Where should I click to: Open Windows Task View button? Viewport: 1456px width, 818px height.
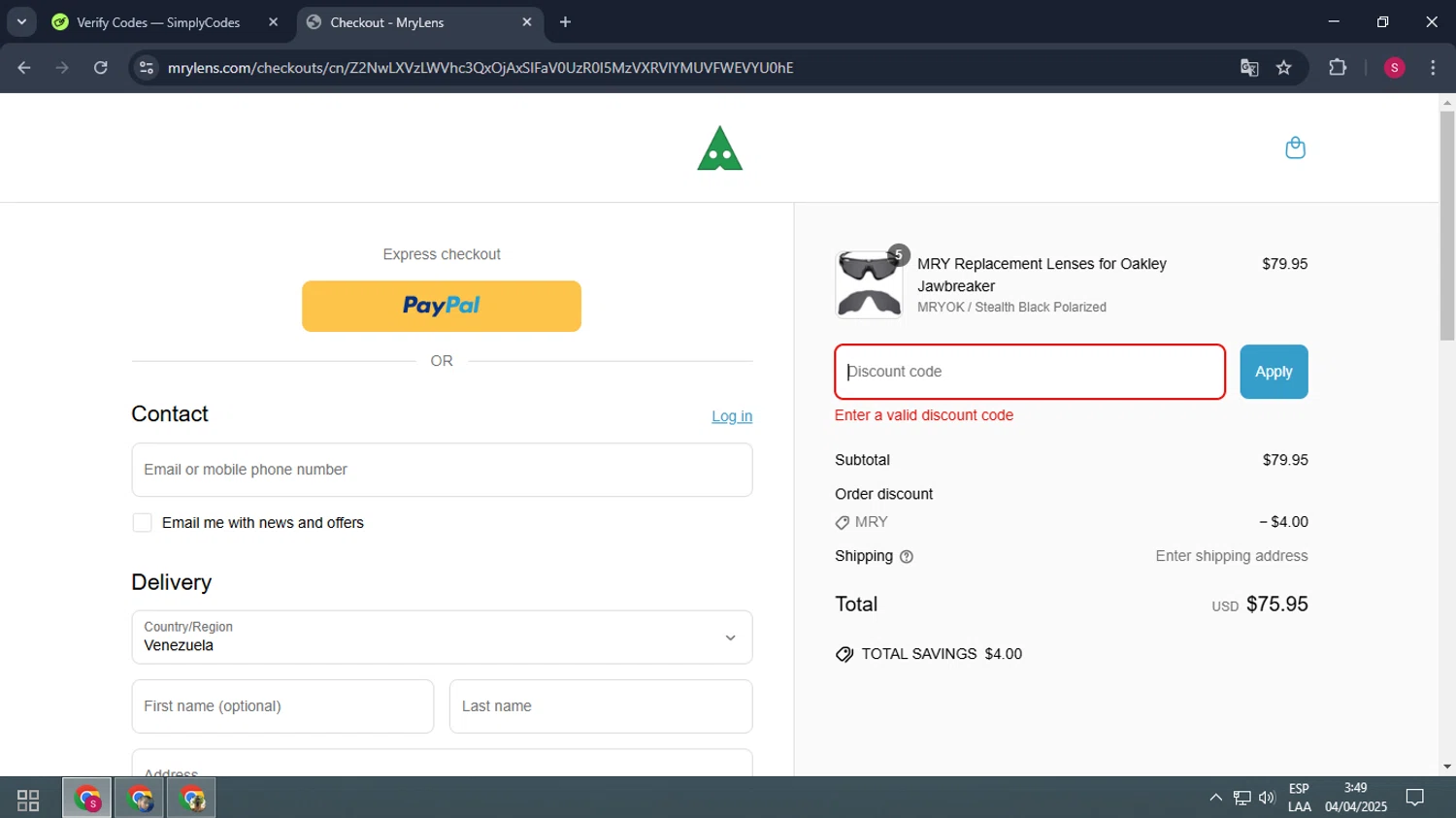pyautogui.click(x=28, y=800)
